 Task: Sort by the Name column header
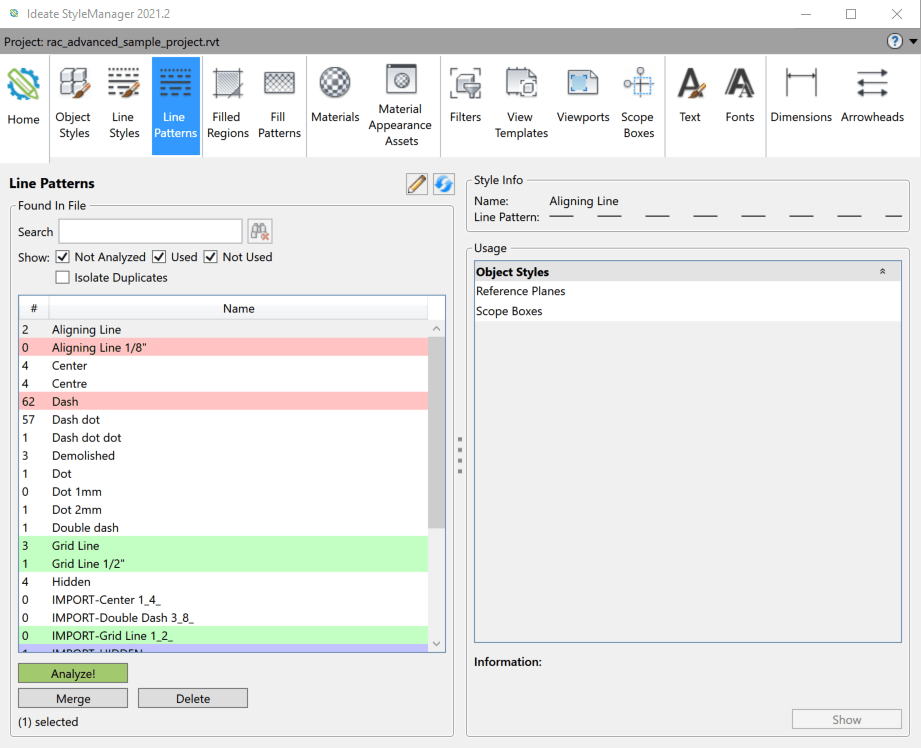click(x=238, y=308)
